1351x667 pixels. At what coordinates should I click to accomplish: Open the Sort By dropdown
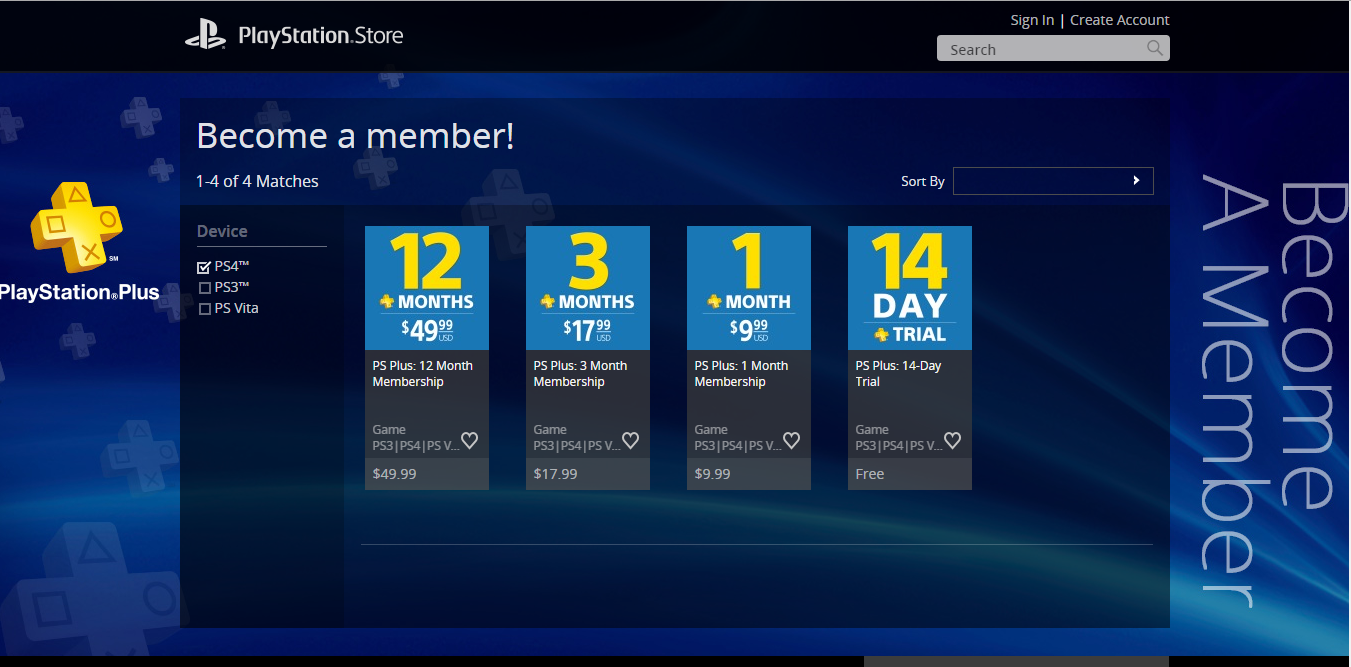(1053, 181)
